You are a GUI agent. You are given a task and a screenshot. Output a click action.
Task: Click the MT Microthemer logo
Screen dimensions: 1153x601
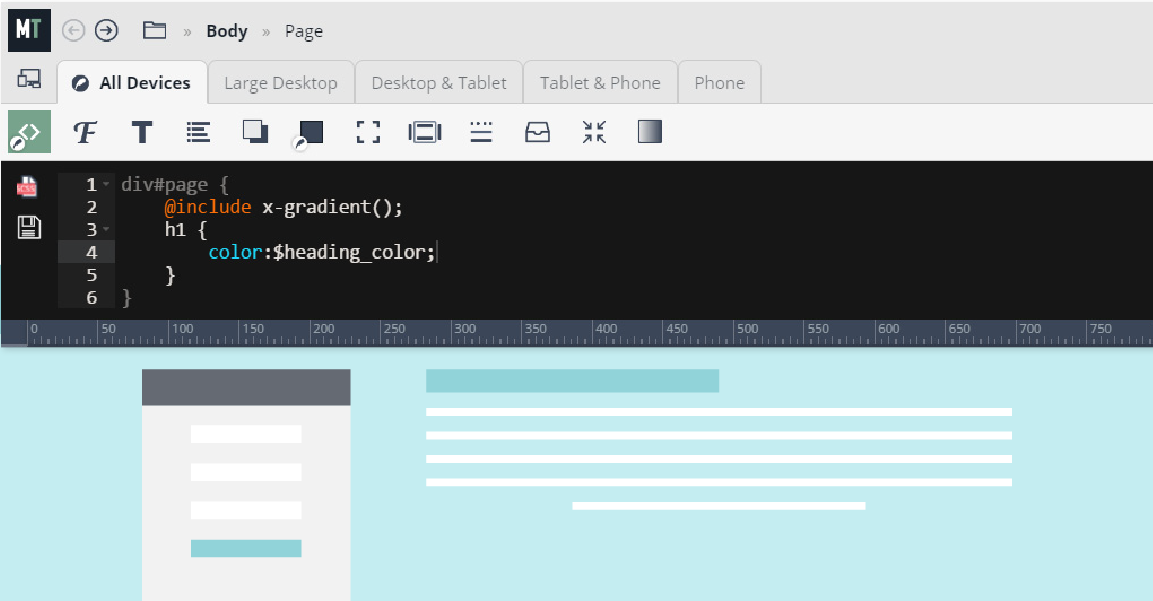pyautogui.click(x=29, y=30)
